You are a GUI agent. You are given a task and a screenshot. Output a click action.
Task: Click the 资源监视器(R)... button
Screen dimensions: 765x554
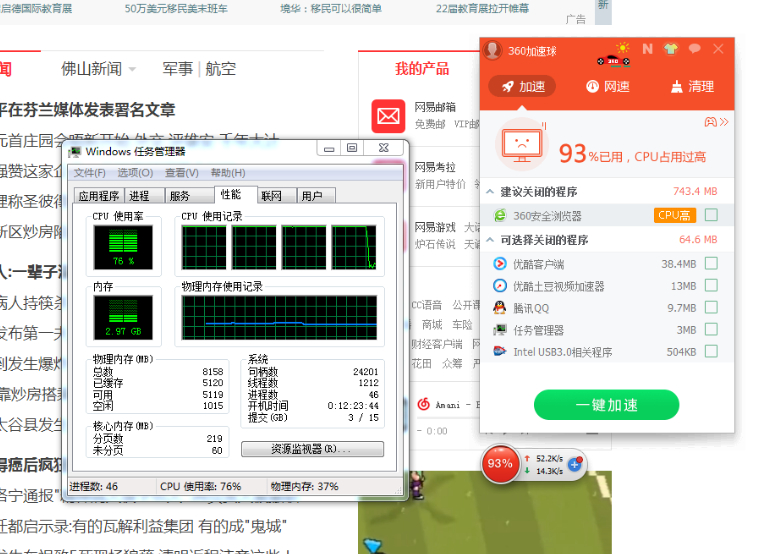pos(312,449)
